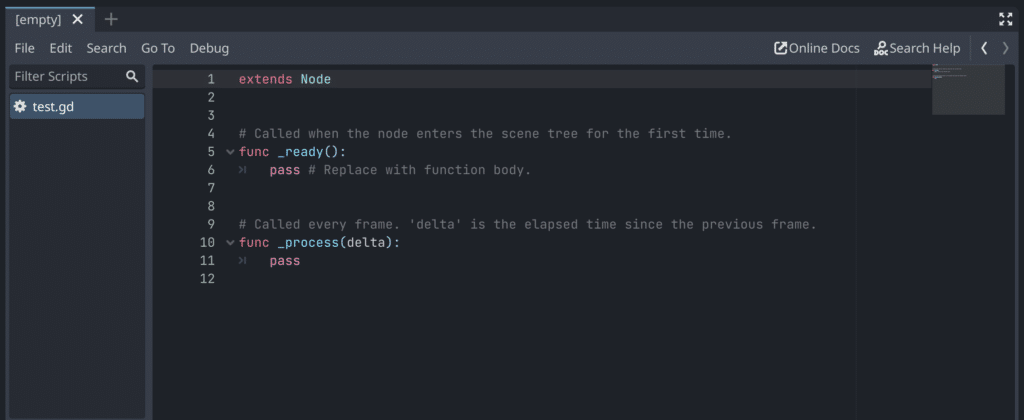This screenshot has width=1024, height=420.
Task: Open the Search menu
Action: pyautogui.click(x=106, y=48)
